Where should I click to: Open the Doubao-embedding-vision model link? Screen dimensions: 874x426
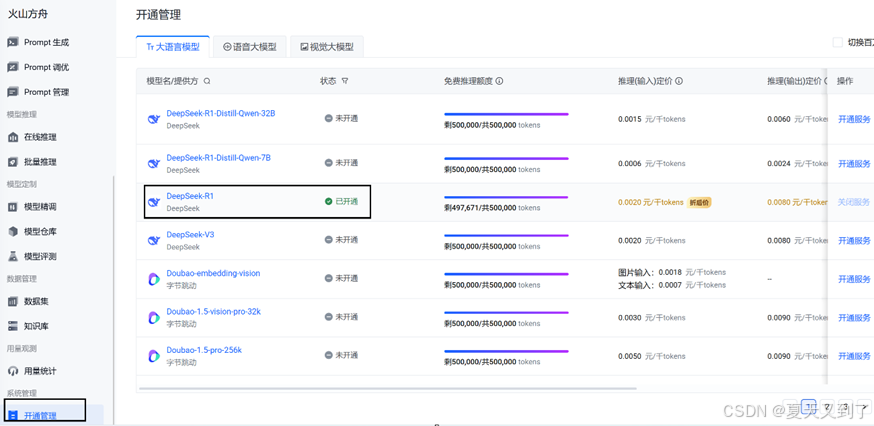click(x=213, y=273)
